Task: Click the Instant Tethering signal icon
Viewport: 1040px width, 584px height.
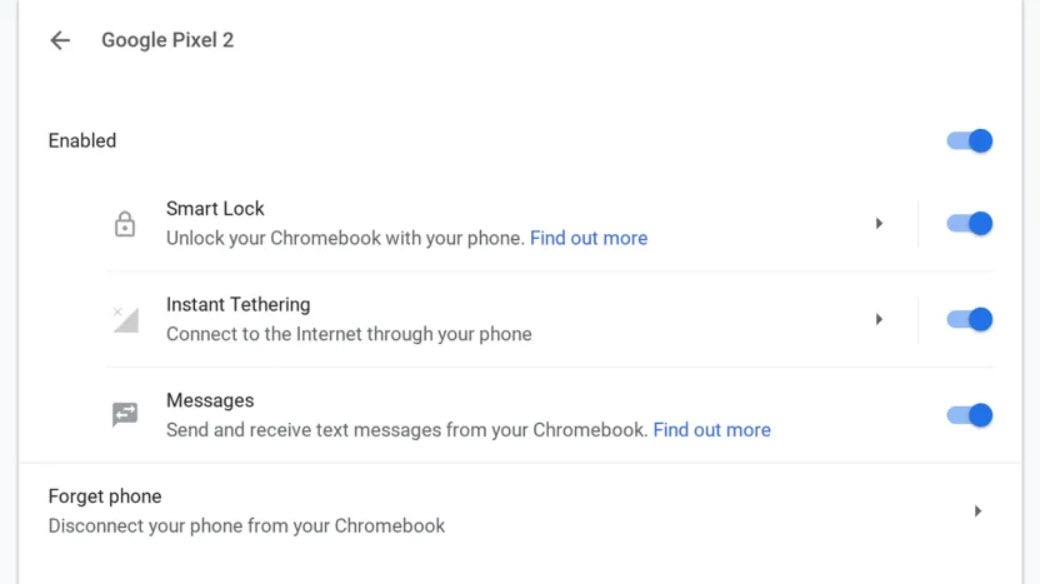Action: [125, 320]
